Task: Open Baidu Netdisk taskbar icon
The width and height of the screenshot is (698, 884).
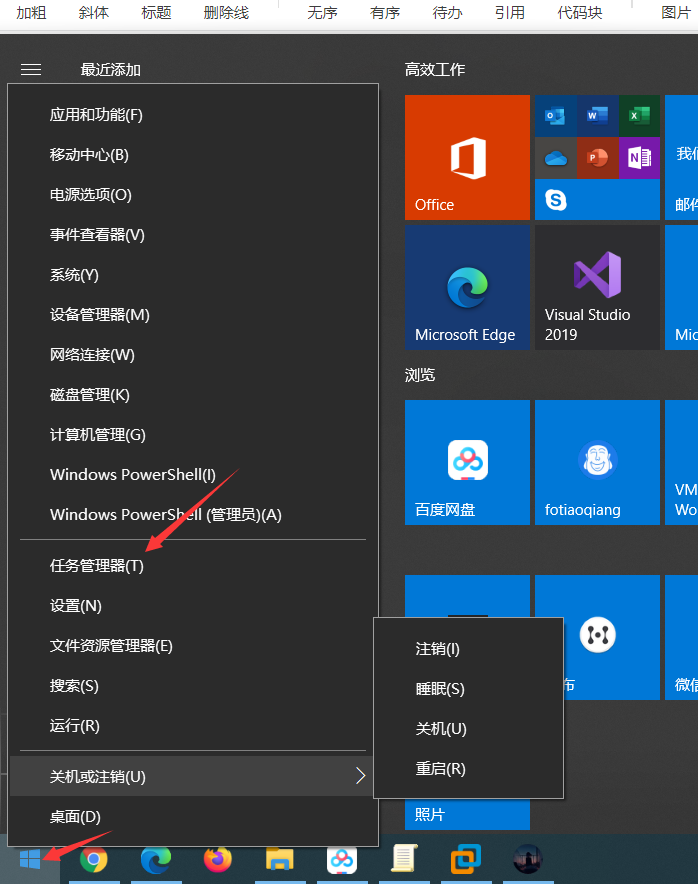Action: [342, 859]
